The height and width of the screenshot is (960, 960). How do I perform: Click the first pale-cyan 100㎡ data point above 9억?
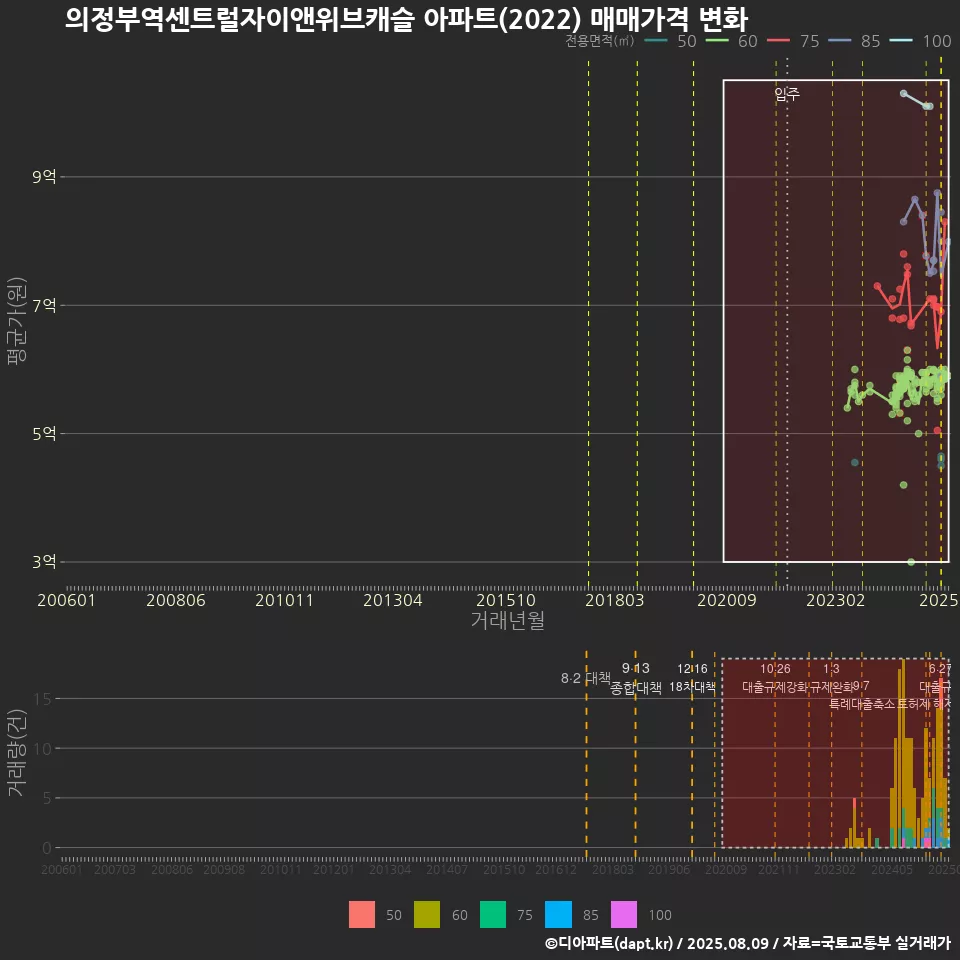click(904, 94)
